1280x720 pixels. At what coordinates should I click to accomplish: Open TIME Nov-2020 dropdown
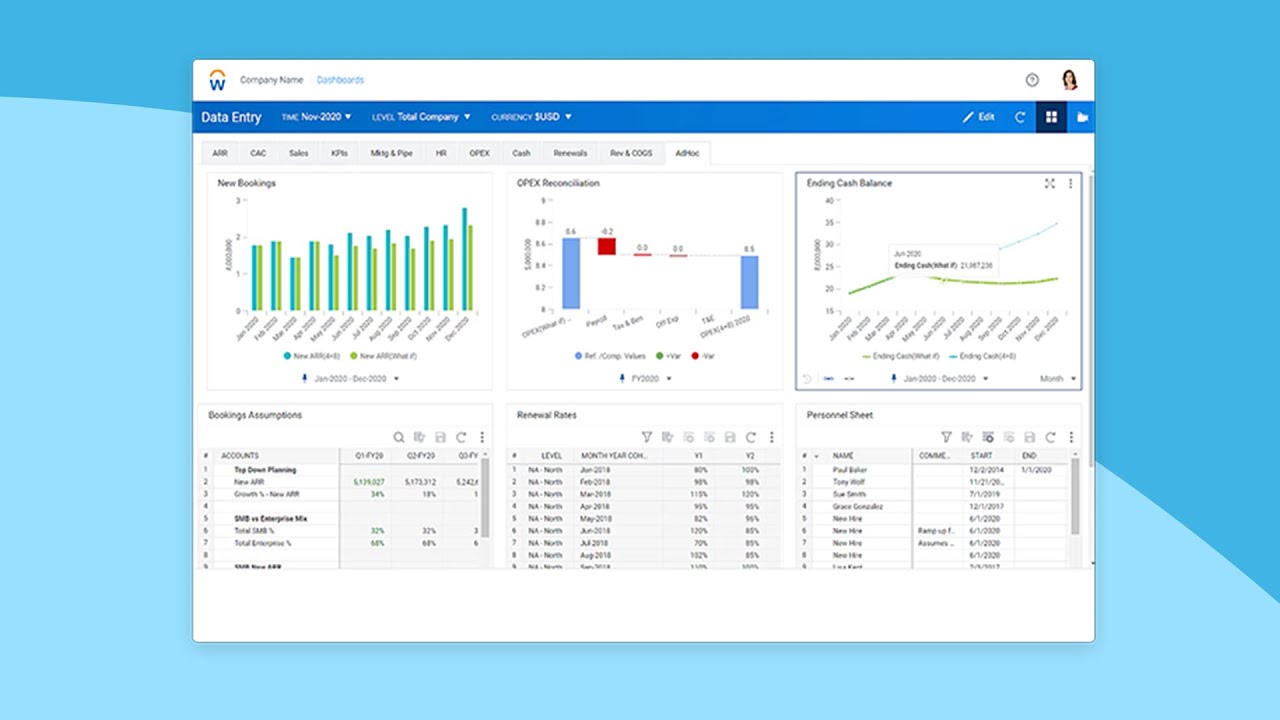point(316,117)
